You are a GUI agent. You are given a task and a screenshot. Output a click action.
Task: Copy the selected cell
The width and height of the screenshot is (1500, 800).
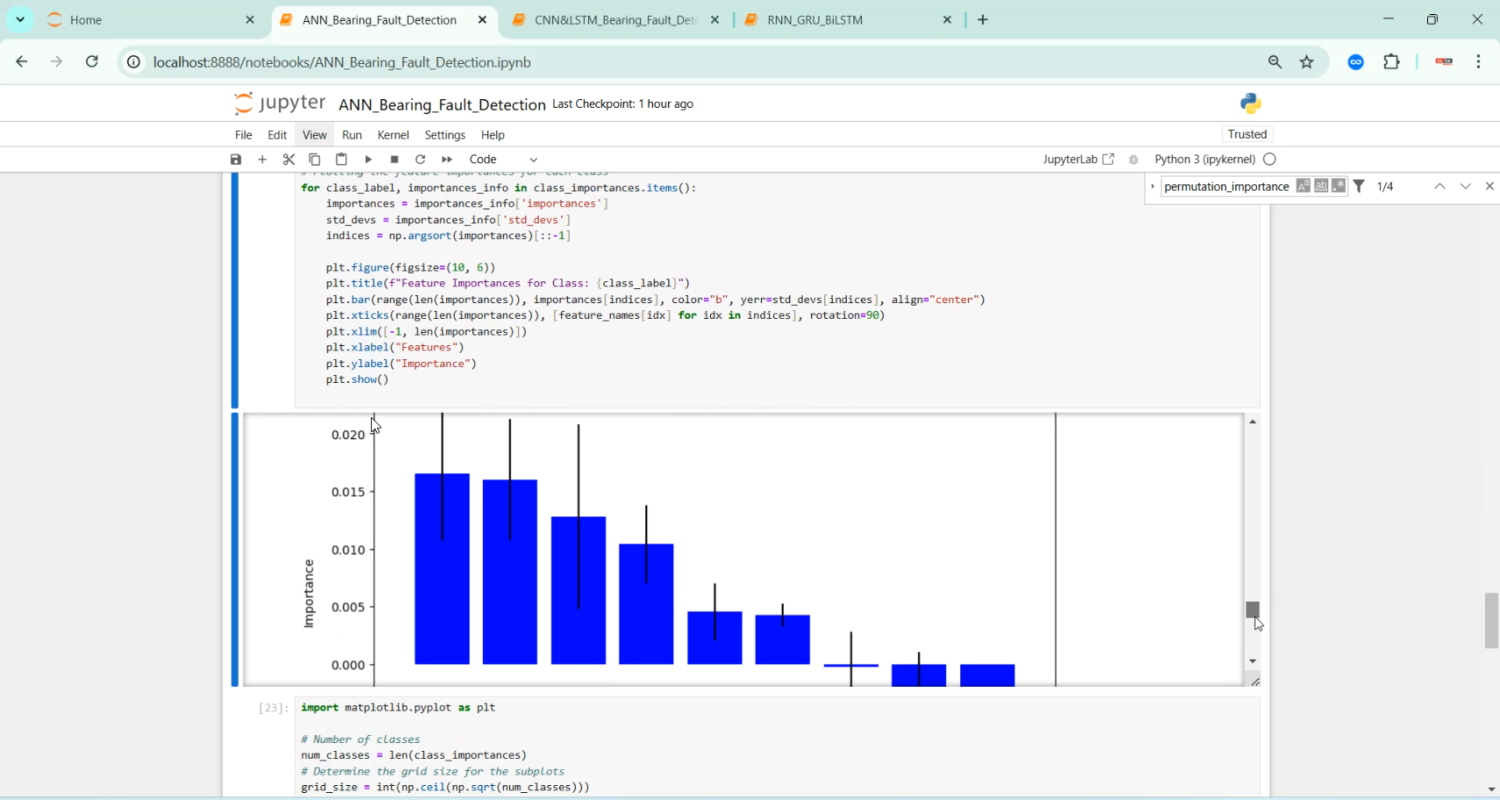point(314,159)
